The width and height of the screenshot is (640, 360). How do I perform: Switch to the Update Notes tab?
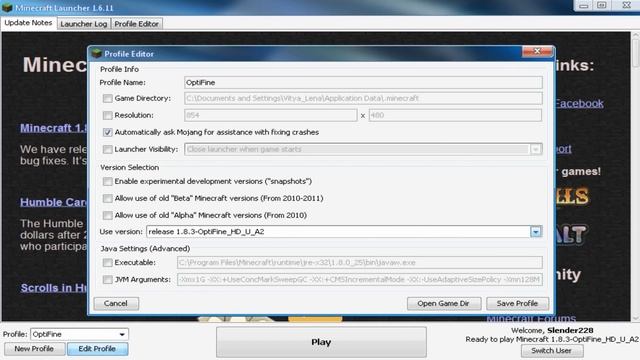(29, 23)
